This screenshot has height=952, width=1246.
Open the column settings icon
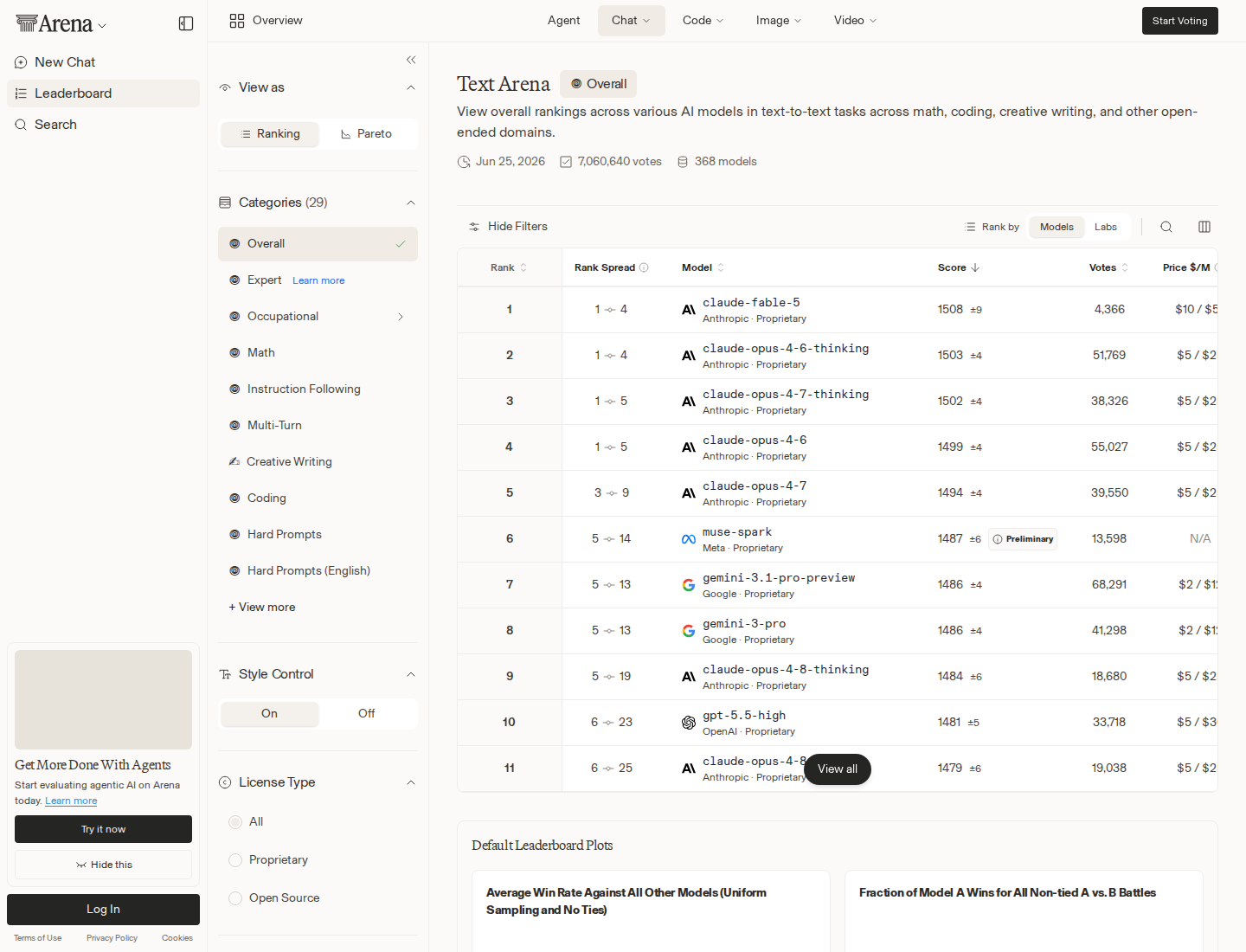pyautogui.click(x=1204, y=227)
